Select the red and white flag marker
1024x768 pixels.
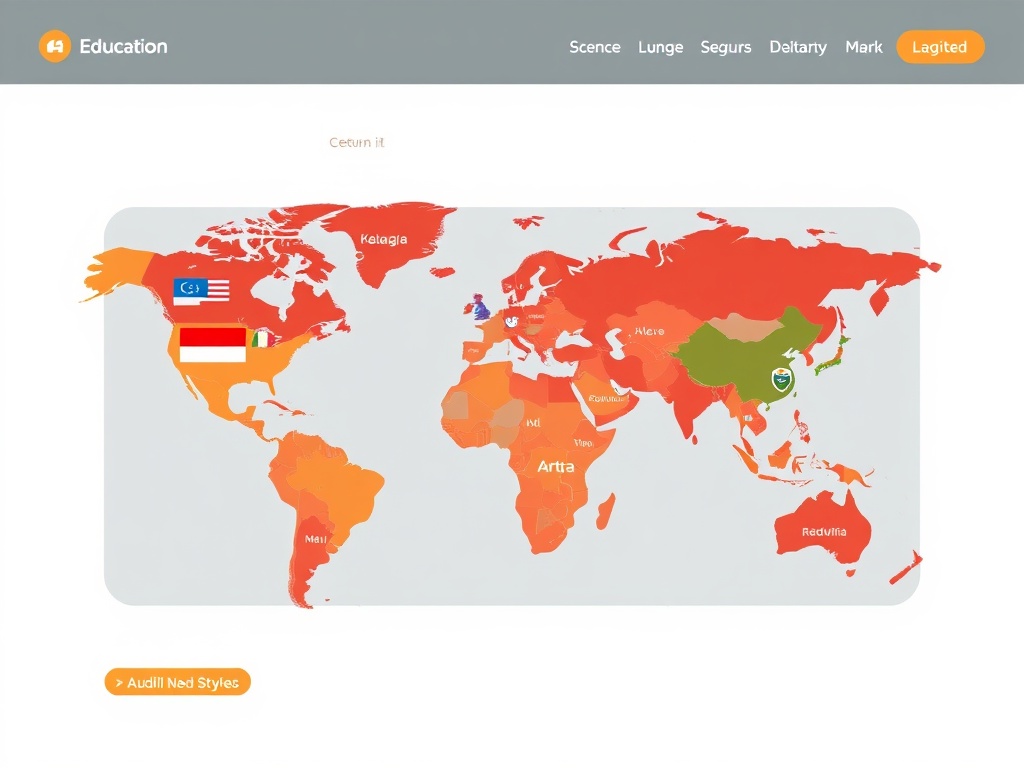[212, 345]
